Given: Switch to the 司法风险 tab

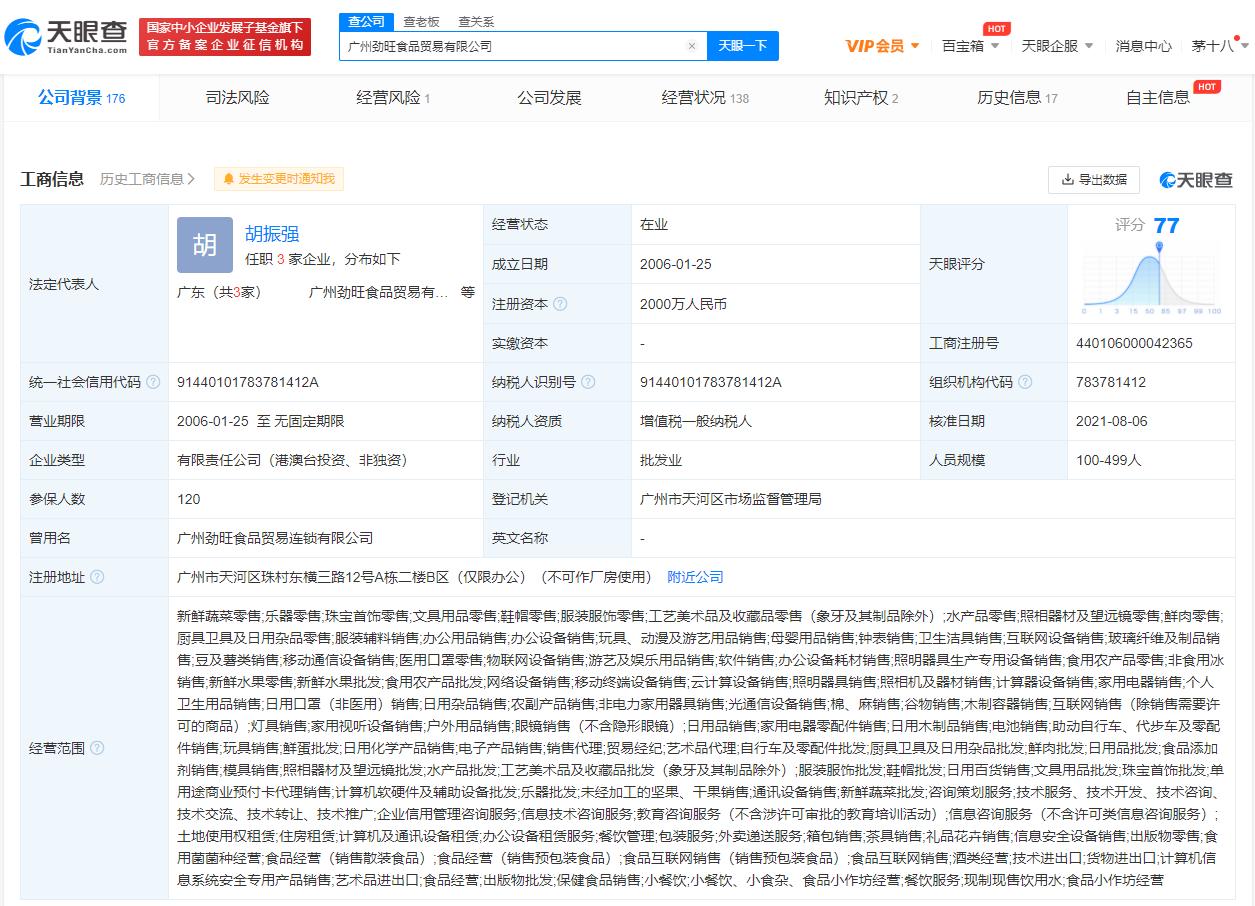Looking at the screenshot, I should click(x=236, y=98).
